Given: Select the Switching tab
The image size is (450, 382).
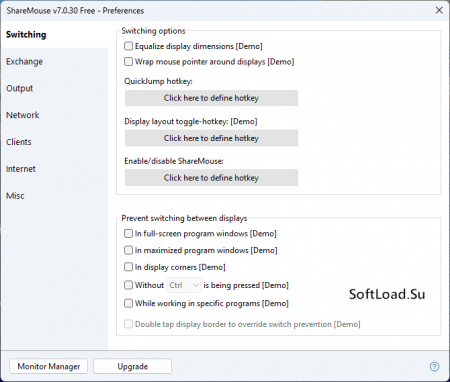Looking at the screenshot, I should (x=54, y=34).
